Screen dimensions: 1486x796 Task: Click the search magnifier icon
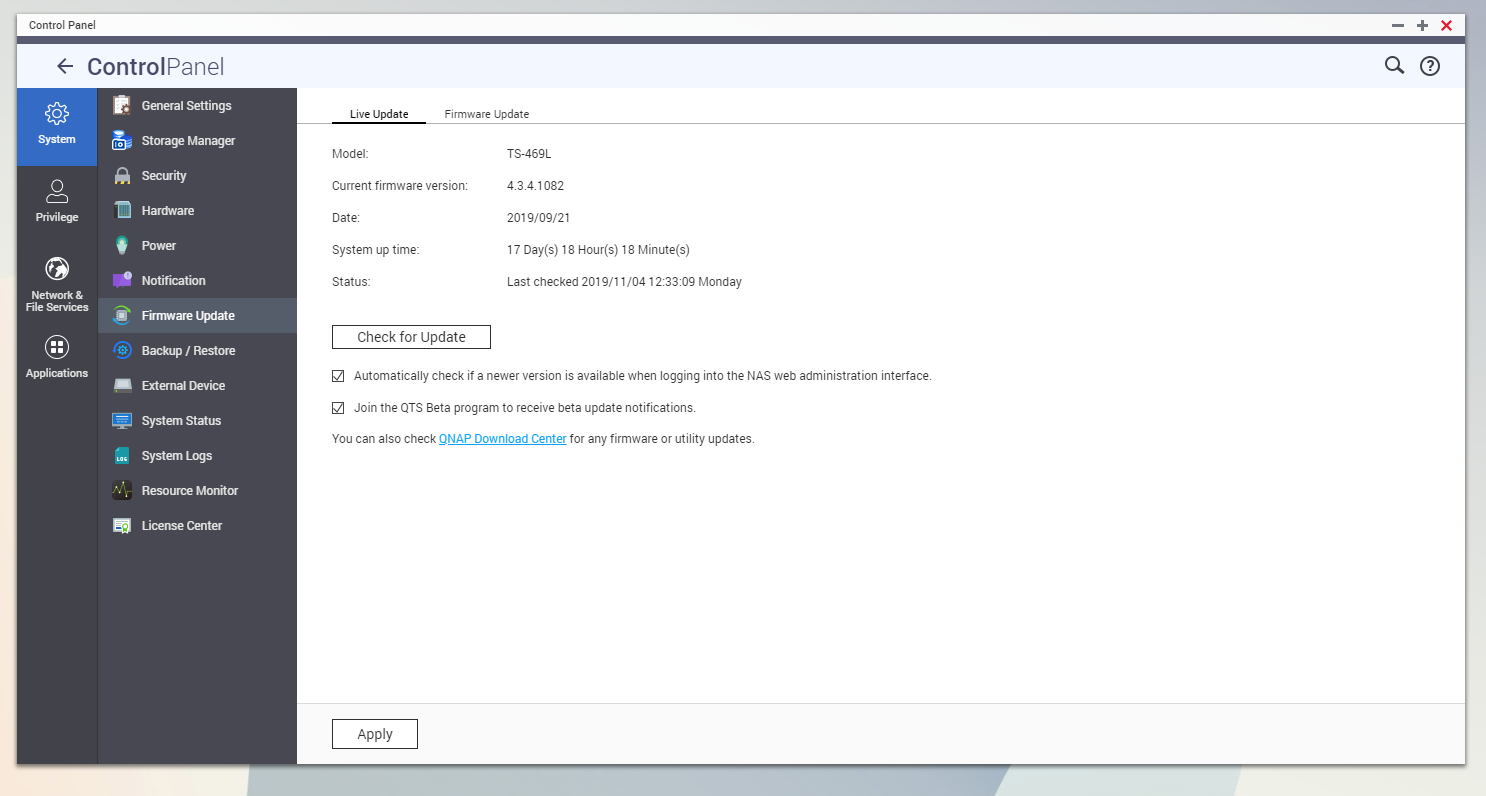point(1394,66)
